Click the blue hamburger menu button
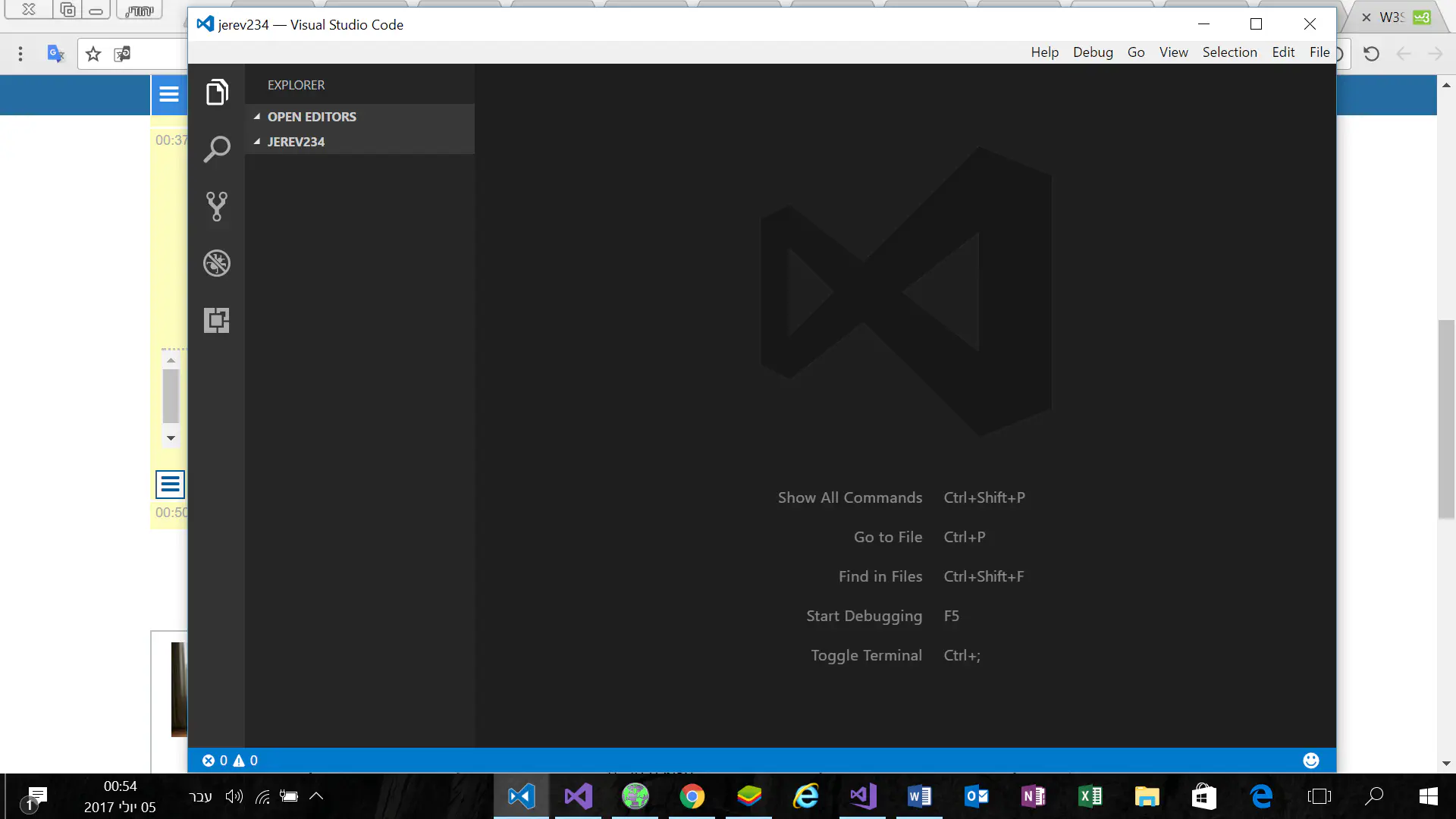This screenshot has width=1456, height=819. point(169,95)
